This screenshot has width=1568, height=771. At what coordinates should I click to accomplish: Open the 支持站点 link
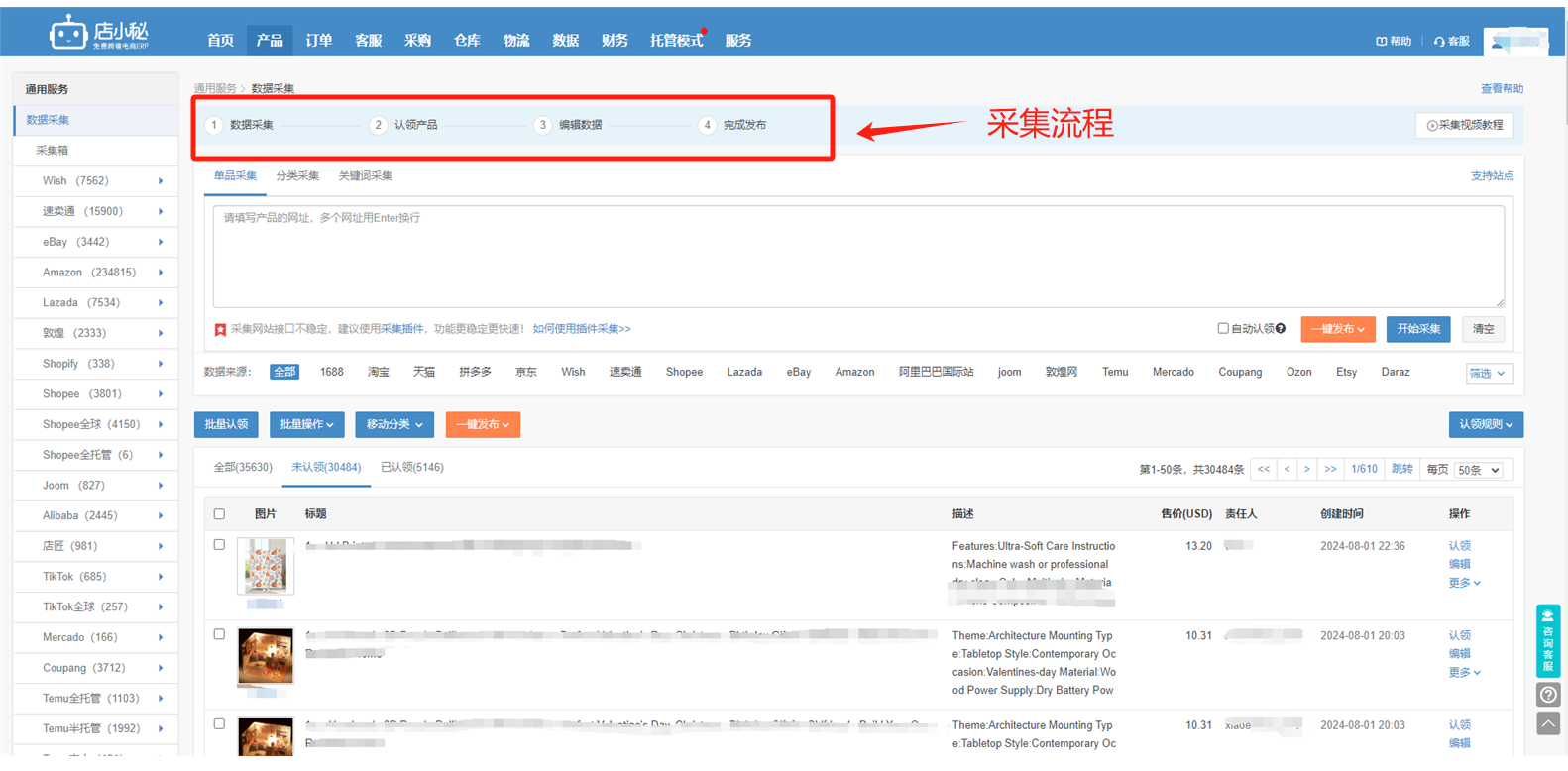point(1492,176)
